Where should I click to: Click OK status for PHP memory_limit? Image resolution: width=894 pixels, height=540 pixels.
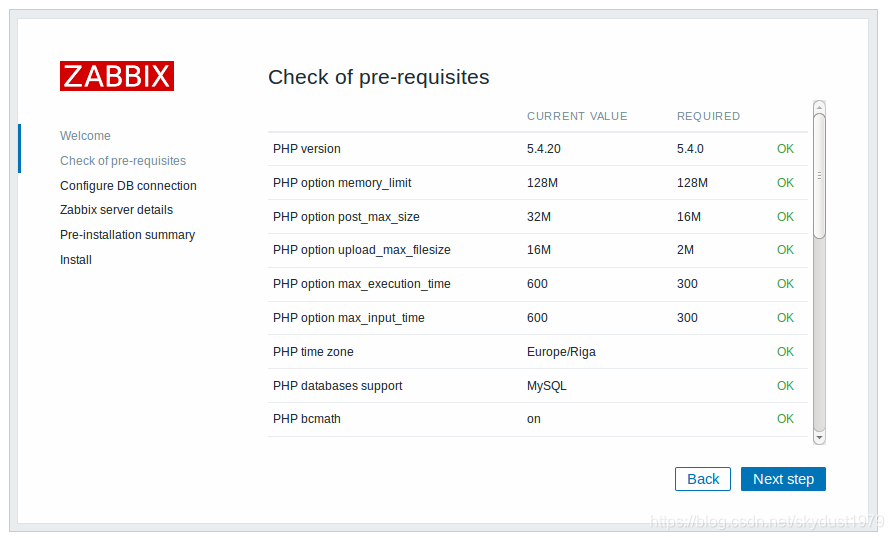(x=785, y=182)
